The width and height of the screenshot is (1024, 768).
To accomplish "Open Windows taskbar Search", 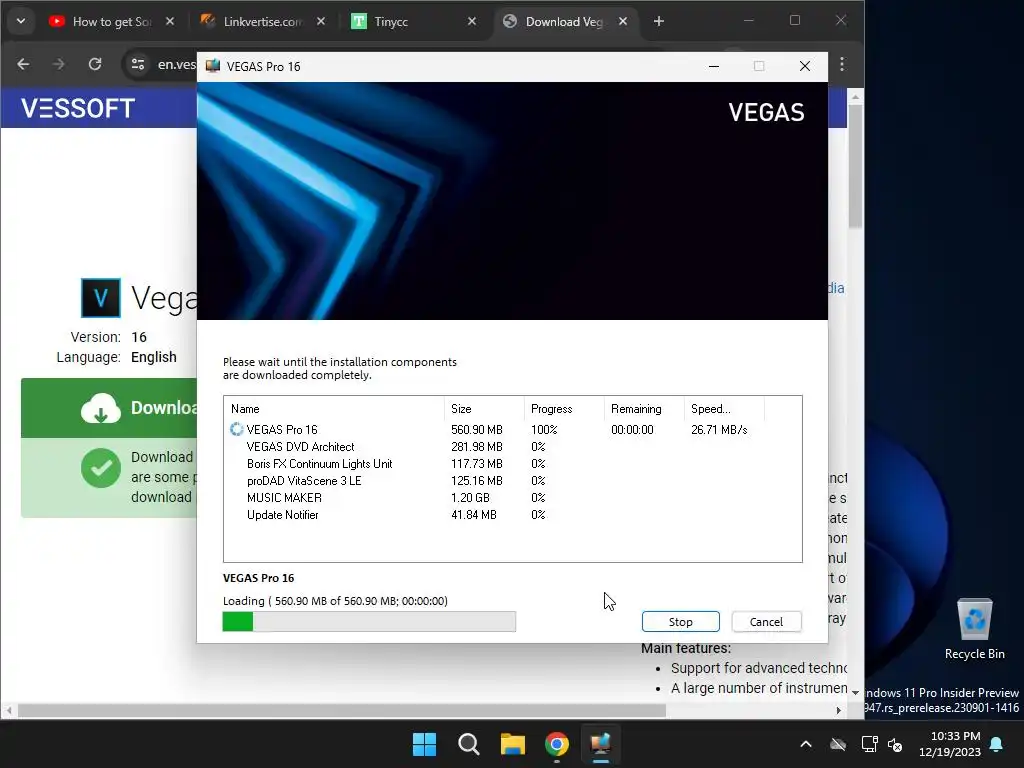I will 468,744.
